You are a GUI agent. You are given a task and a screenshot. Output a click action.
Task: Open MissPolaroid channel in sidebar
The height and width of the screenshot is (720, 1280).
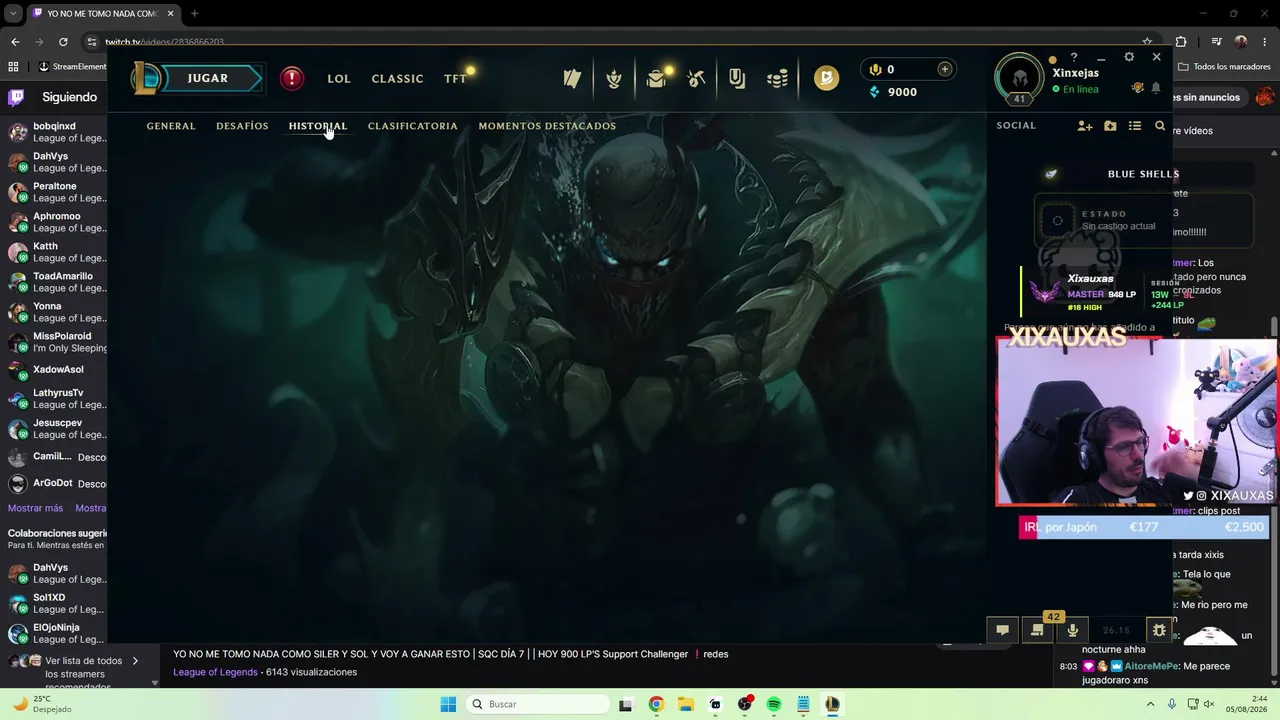[x=54, y=342]
